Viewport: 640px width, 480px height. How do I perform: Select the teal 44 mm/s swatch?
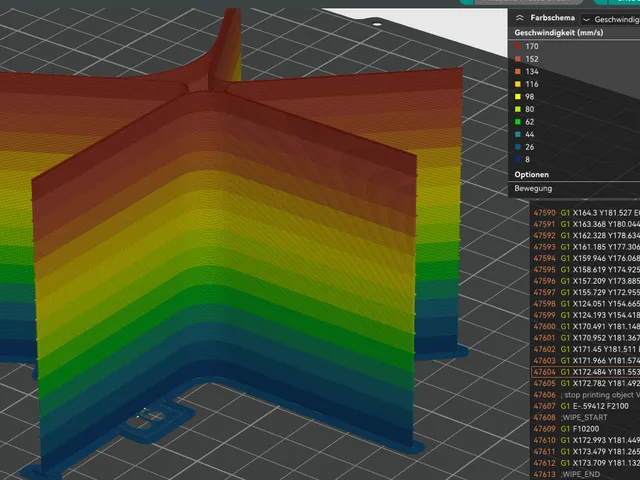[518, 135]
